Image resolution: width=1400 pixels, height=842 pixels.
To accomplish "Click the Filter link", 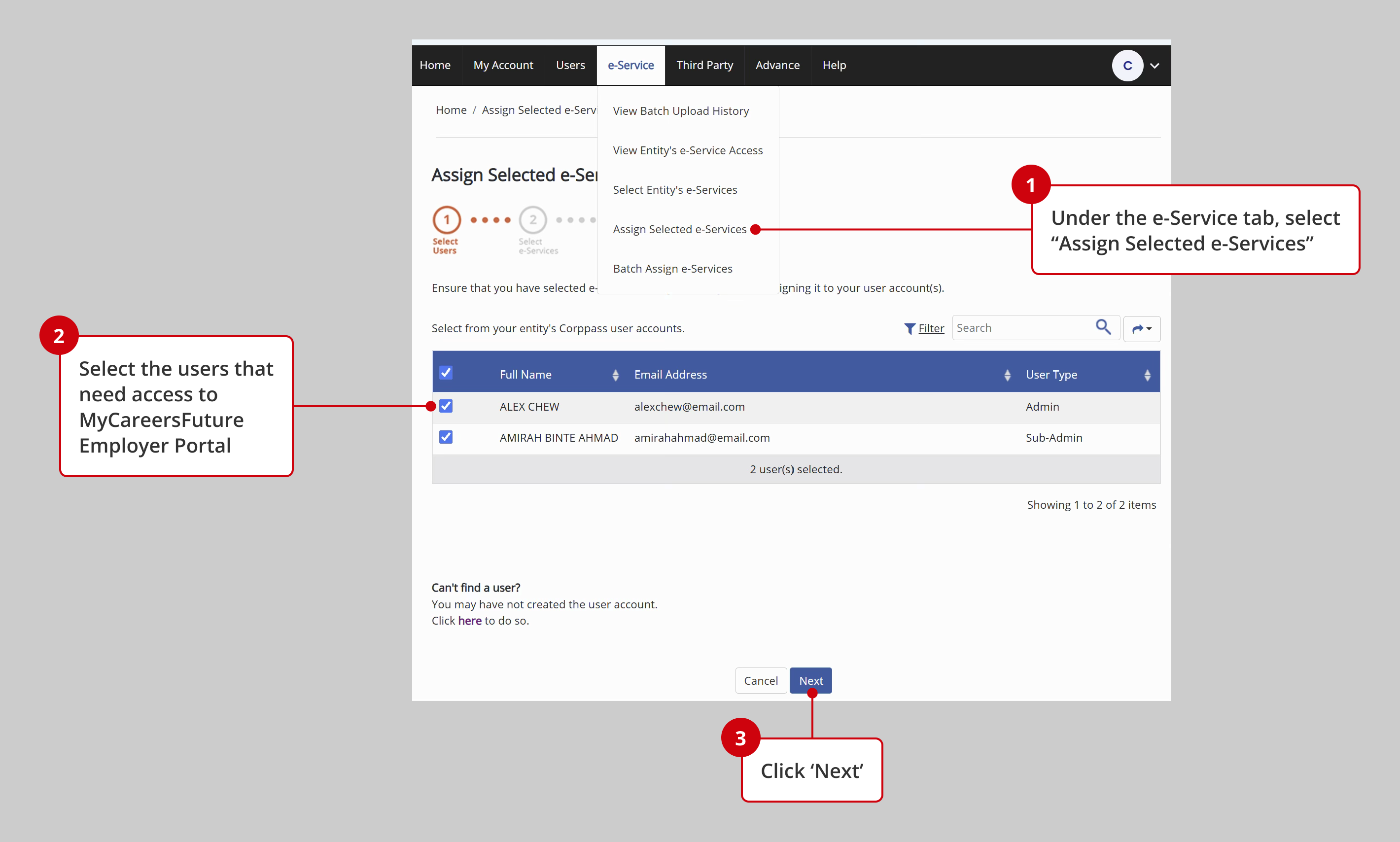I will 931,328.
